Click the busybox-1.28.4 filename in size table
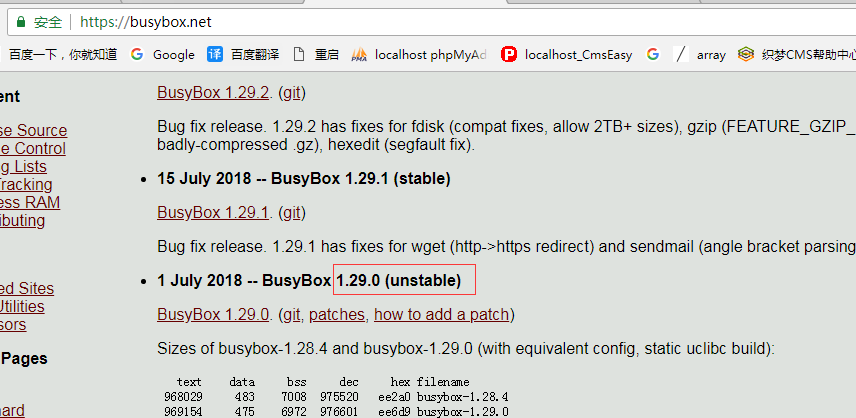 tap(462, 397)
